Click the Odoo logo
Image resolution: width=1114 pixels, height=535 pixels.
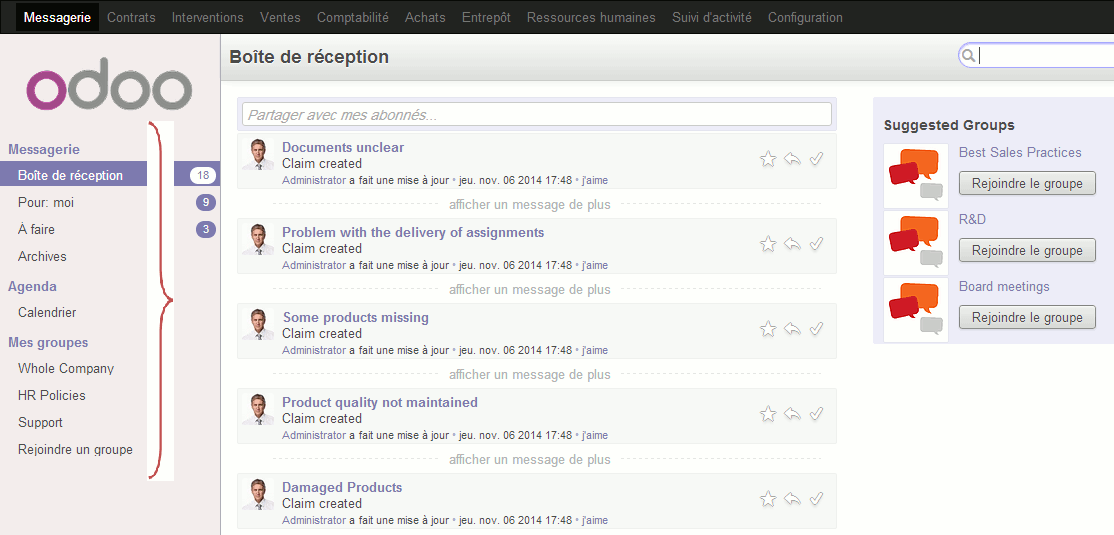109,83
